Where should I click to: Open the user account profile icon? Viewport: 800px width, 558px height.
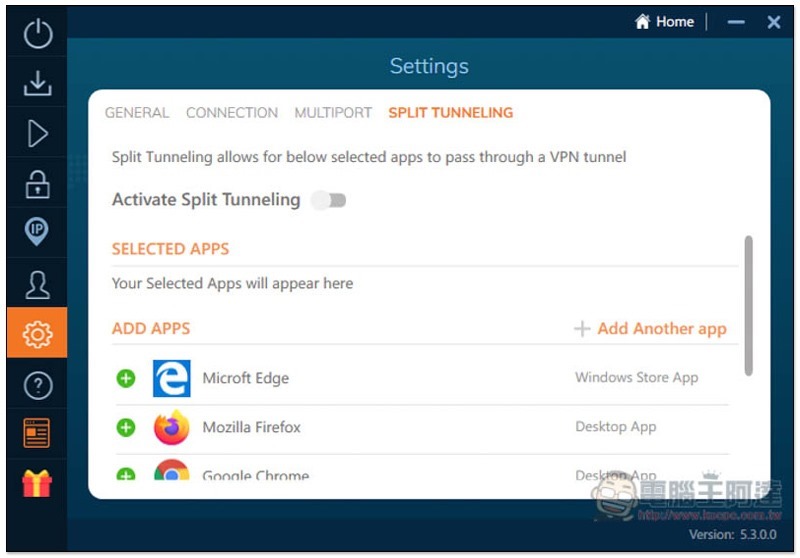pos(38,284)
